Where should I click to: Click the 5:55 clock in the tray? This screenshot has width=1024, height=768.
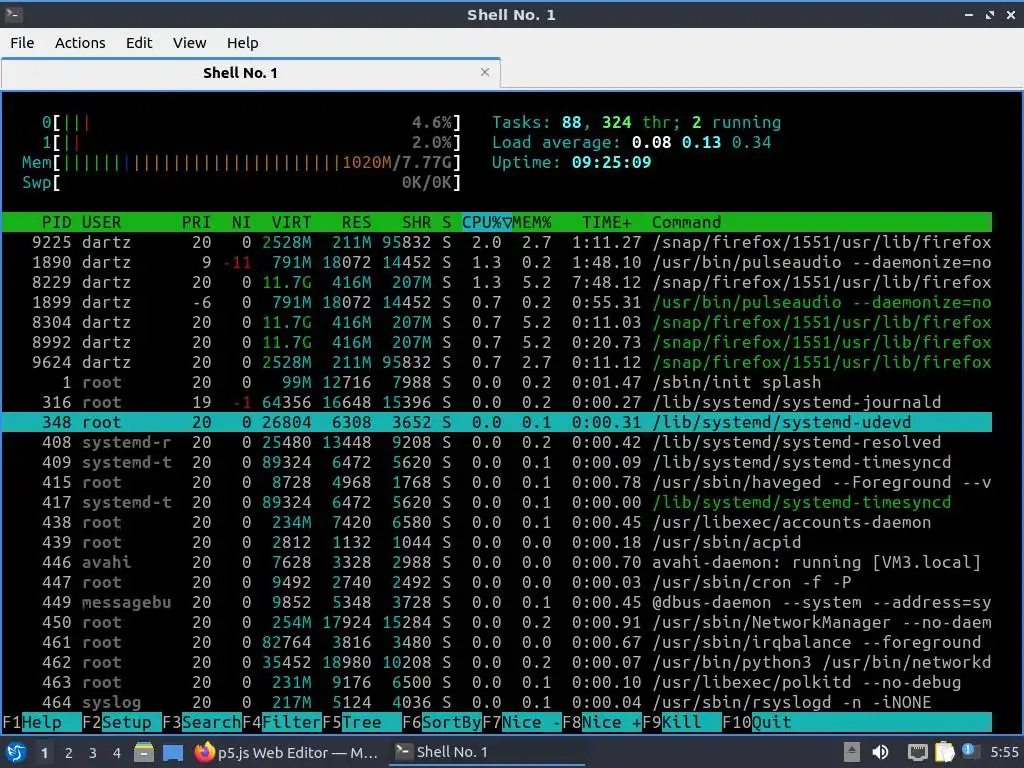(x=1004, y=752)
